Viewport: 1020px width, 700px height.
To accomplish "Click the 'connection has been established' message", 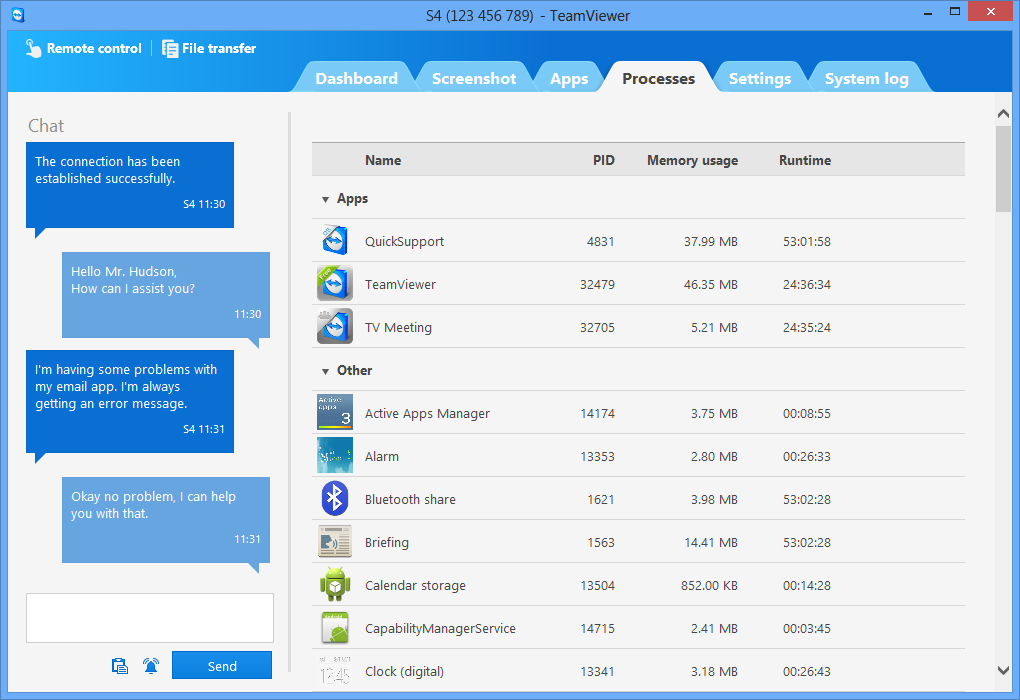I will pos(129,185).
